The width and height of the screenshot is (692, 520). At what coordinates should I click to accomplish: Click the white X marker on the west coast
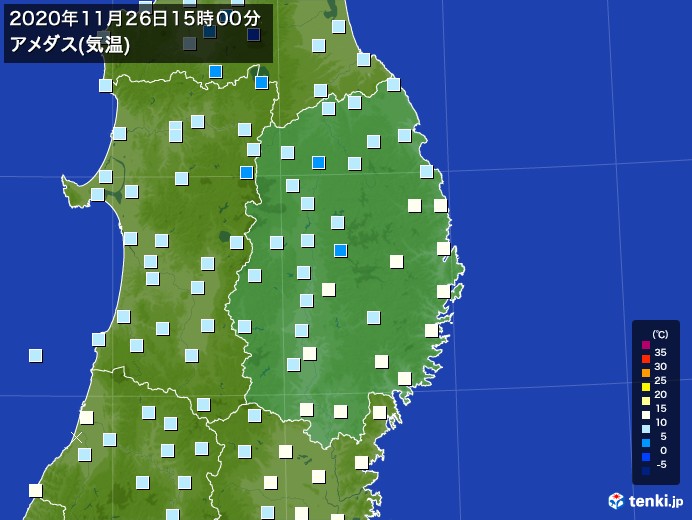(77, 437)
